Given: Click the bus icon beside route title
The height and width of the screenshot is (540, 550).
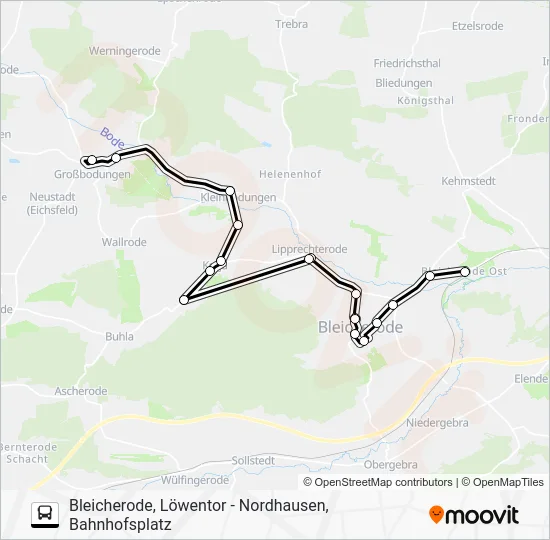Looking at the screenshot, I should 45,515.
